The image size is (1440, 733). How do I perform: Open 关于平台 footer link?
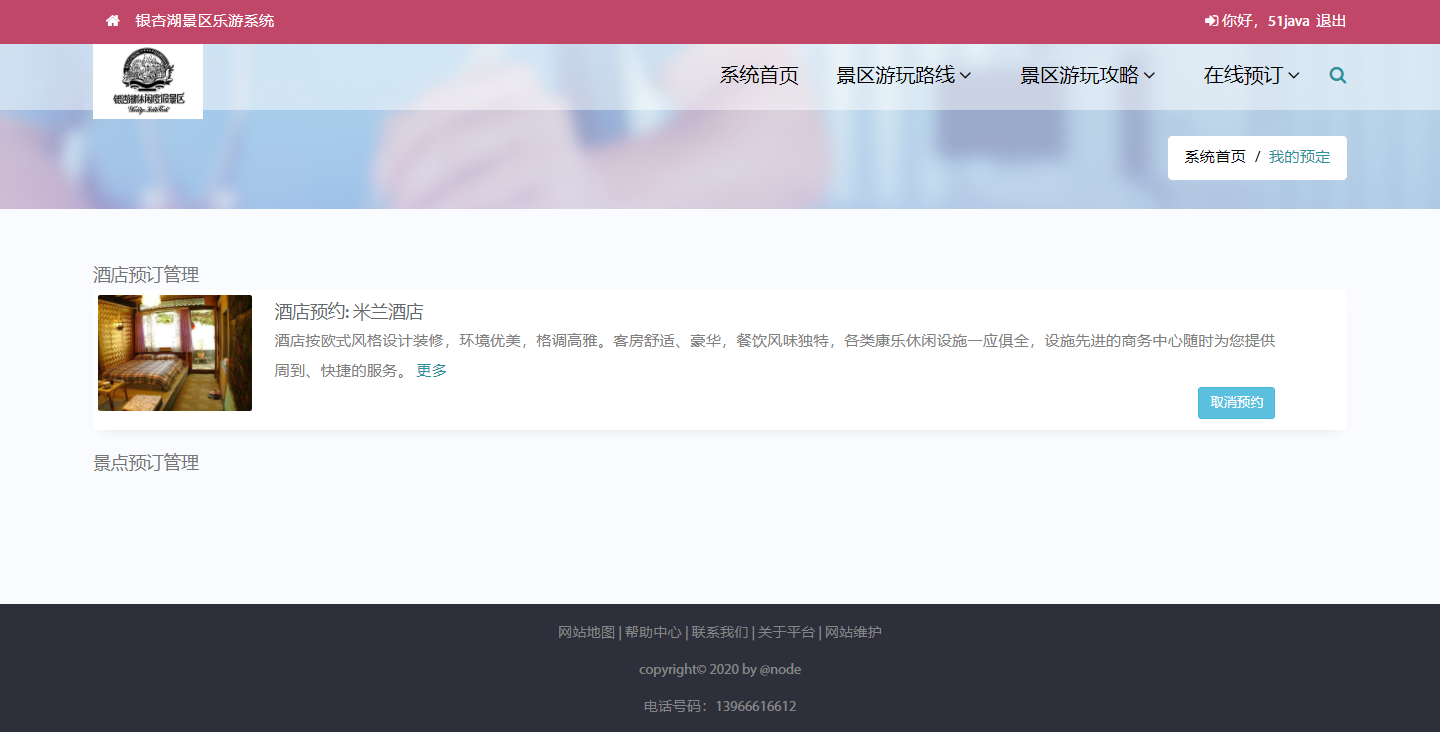coord(786,632)
